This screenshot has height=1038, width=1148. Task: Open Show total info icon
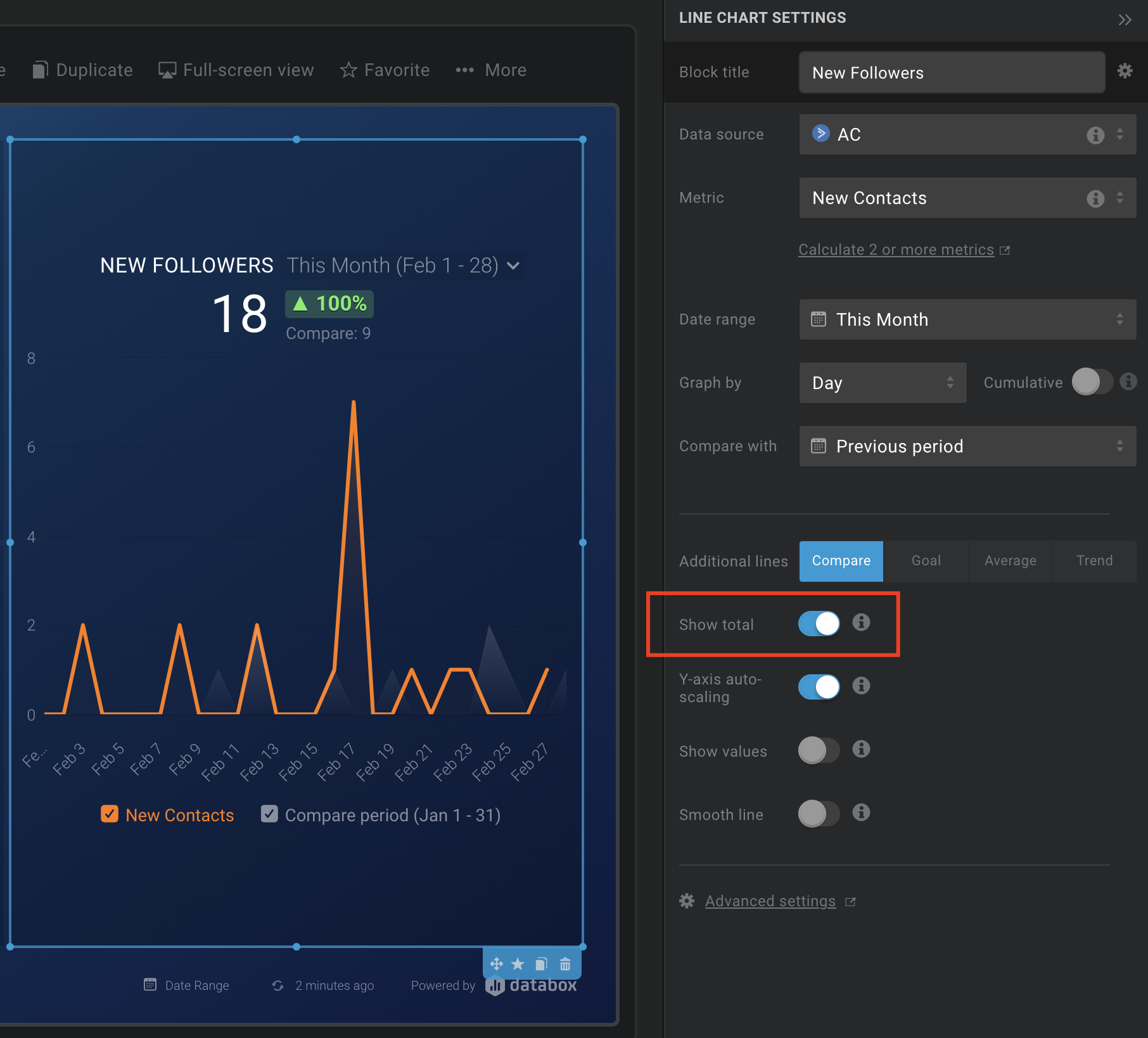tap(861, 622)
